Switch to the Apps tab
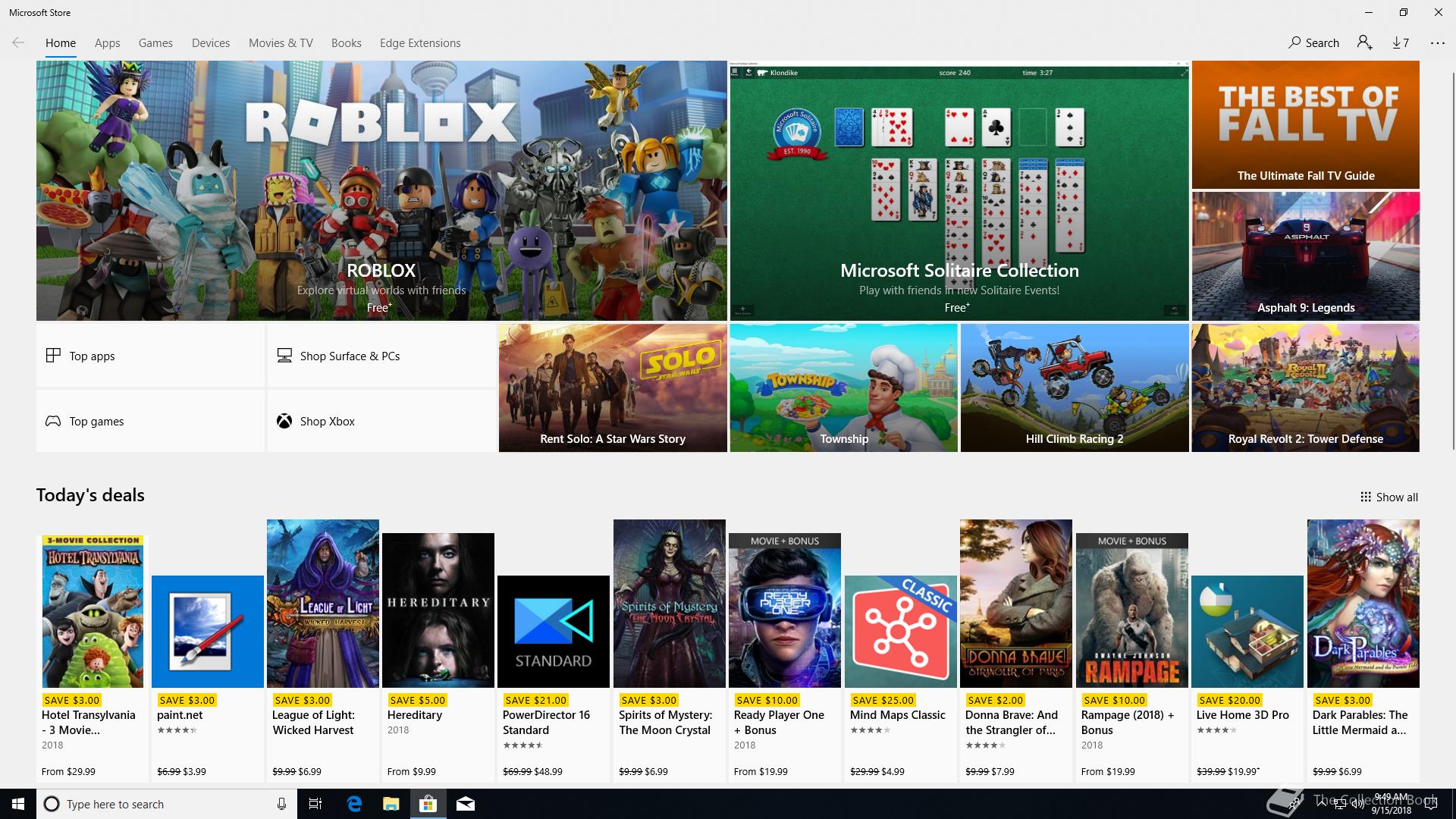1456x819 pixels. [x=107, y=42]
